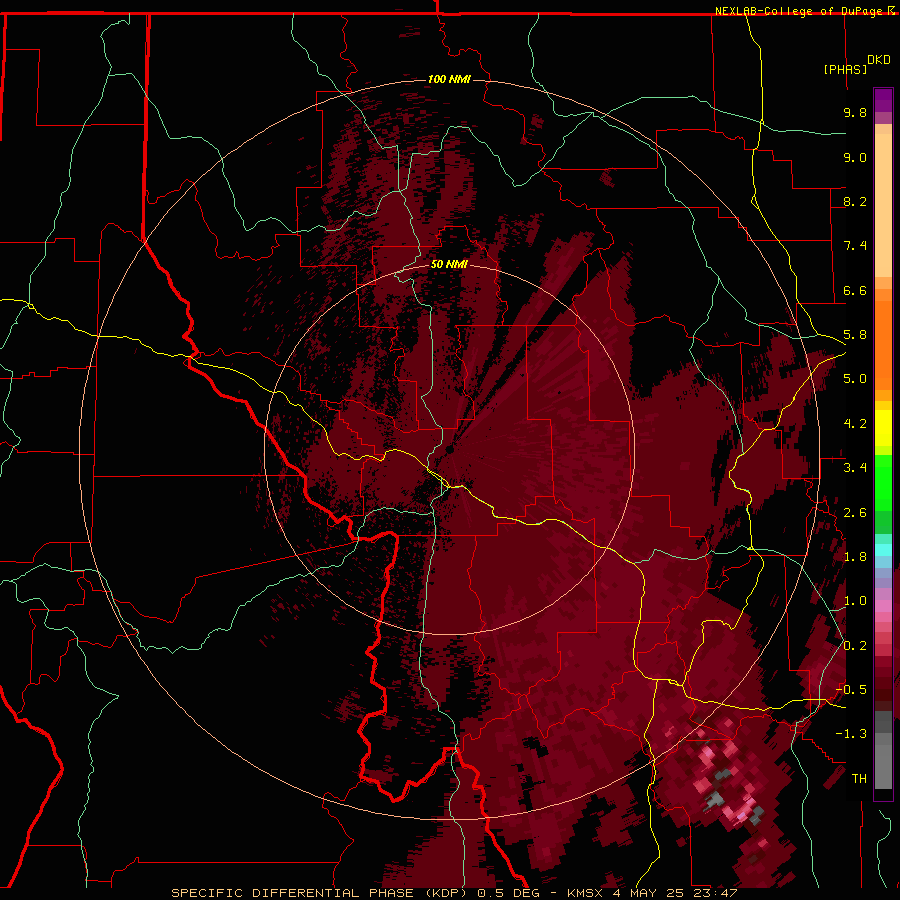Click the 2.6 scale value
Screen dimensions: 900x900
coord(855,513)
